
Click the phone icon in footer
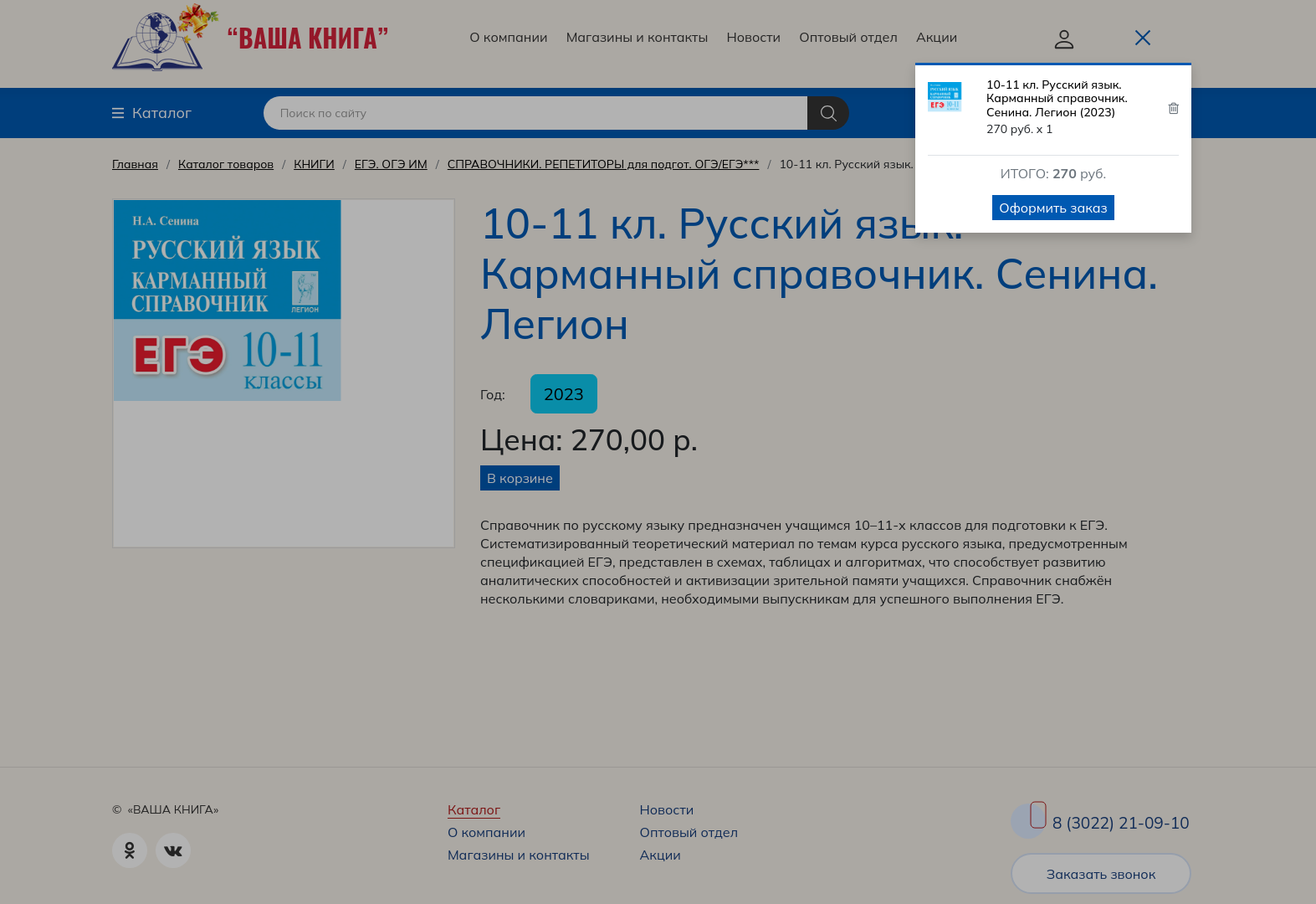point(1030,820)
